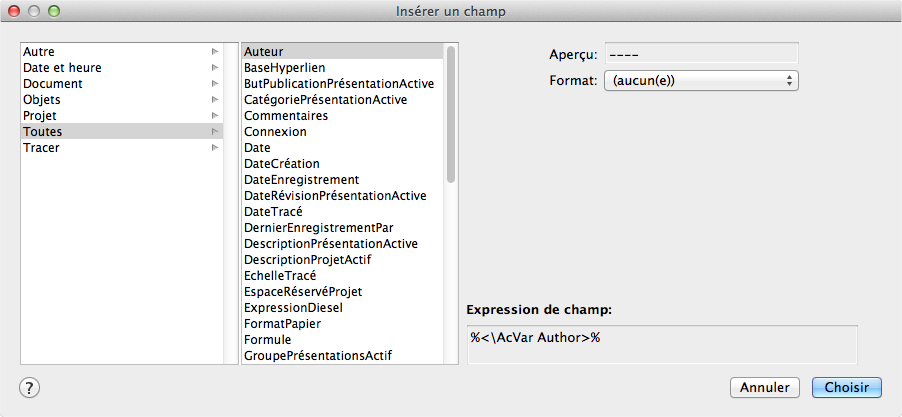Screen dimensions: 902x417
Task: Select the Projet category
Action: pyautogui.click(x=40, y=115)
